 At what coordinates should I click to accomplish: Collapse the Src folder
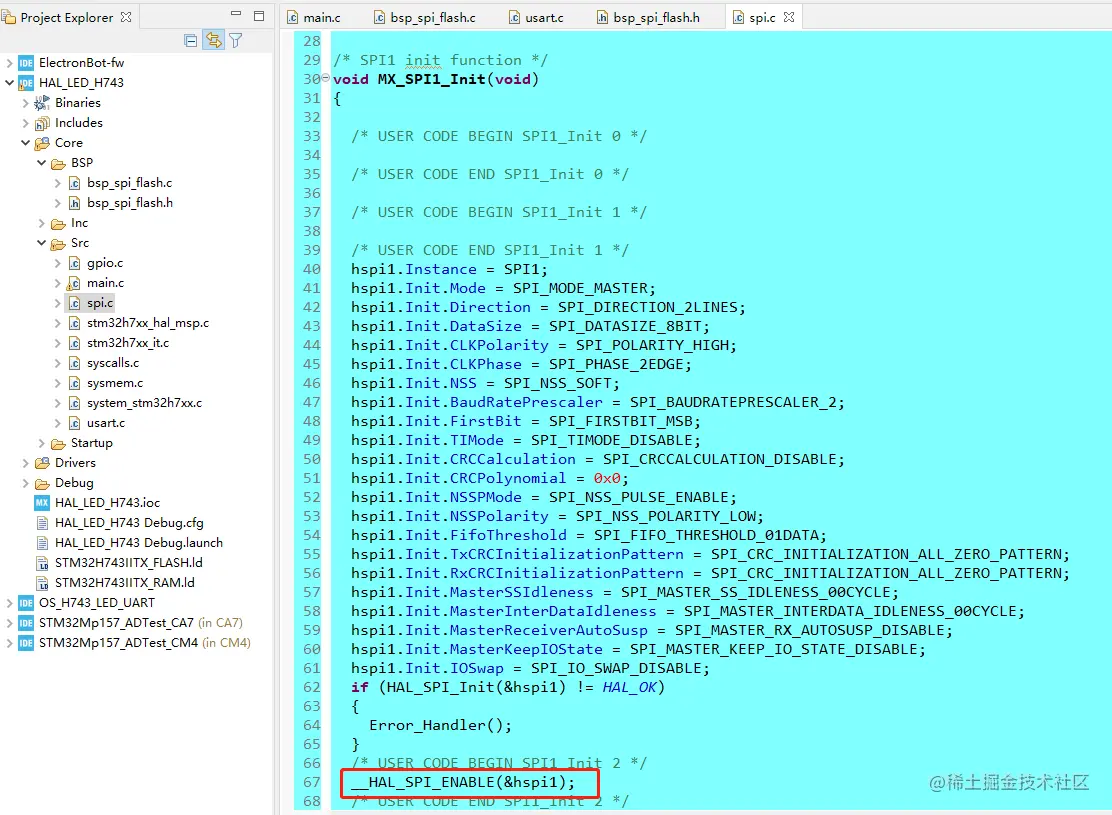click(x=41, y=243)
